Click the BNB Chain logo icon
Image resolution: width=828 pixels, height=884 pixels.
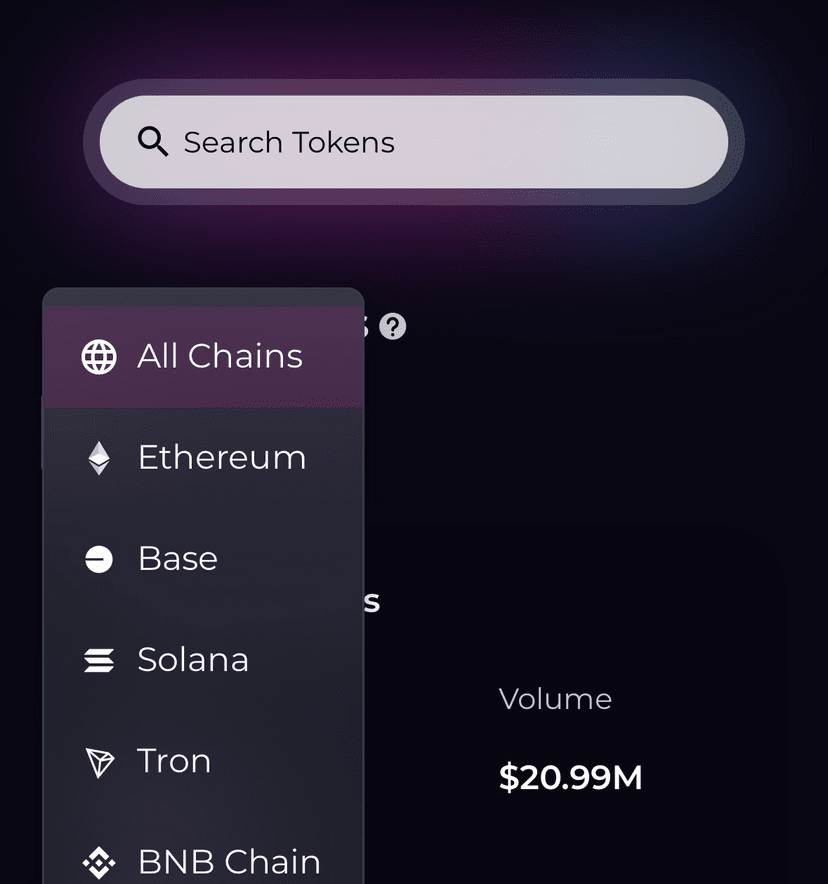click(x=98, y=862)
